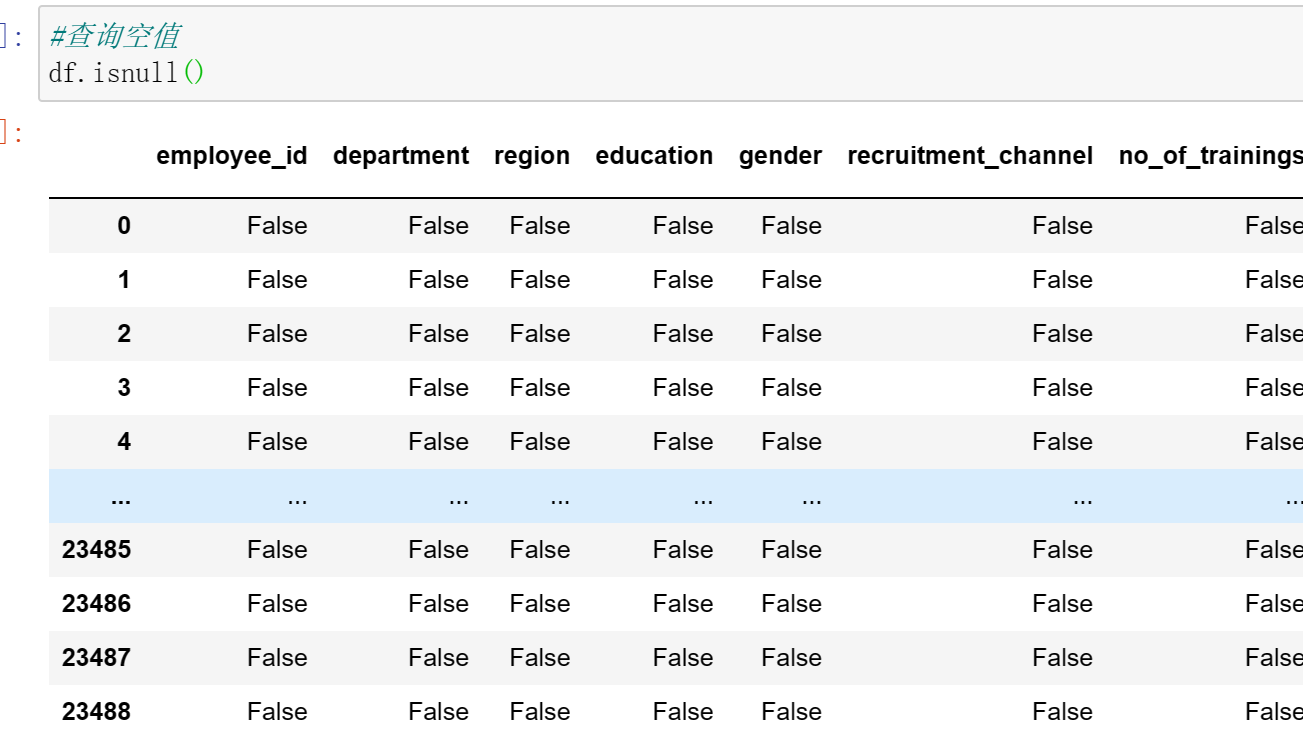Click the region column header
Screen dimensions: 1303x736
532,156
